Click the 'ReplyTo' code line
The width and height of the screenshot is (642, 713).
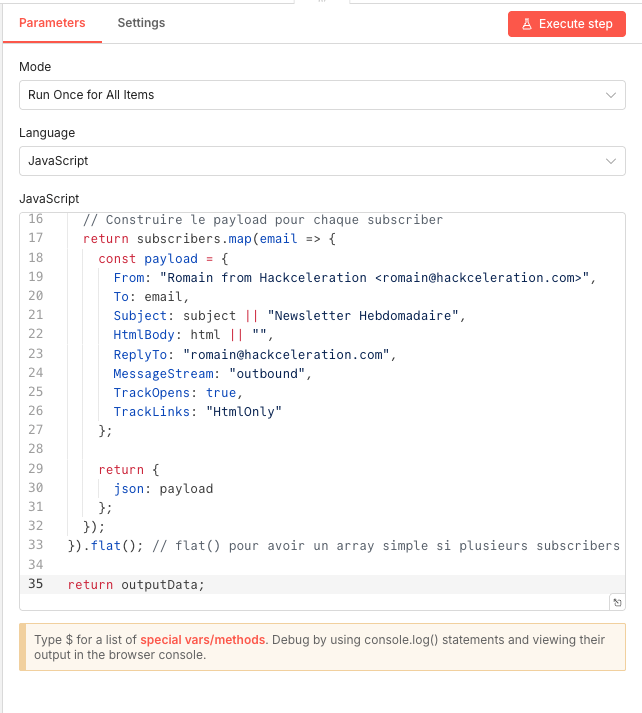tap(255, 354)
